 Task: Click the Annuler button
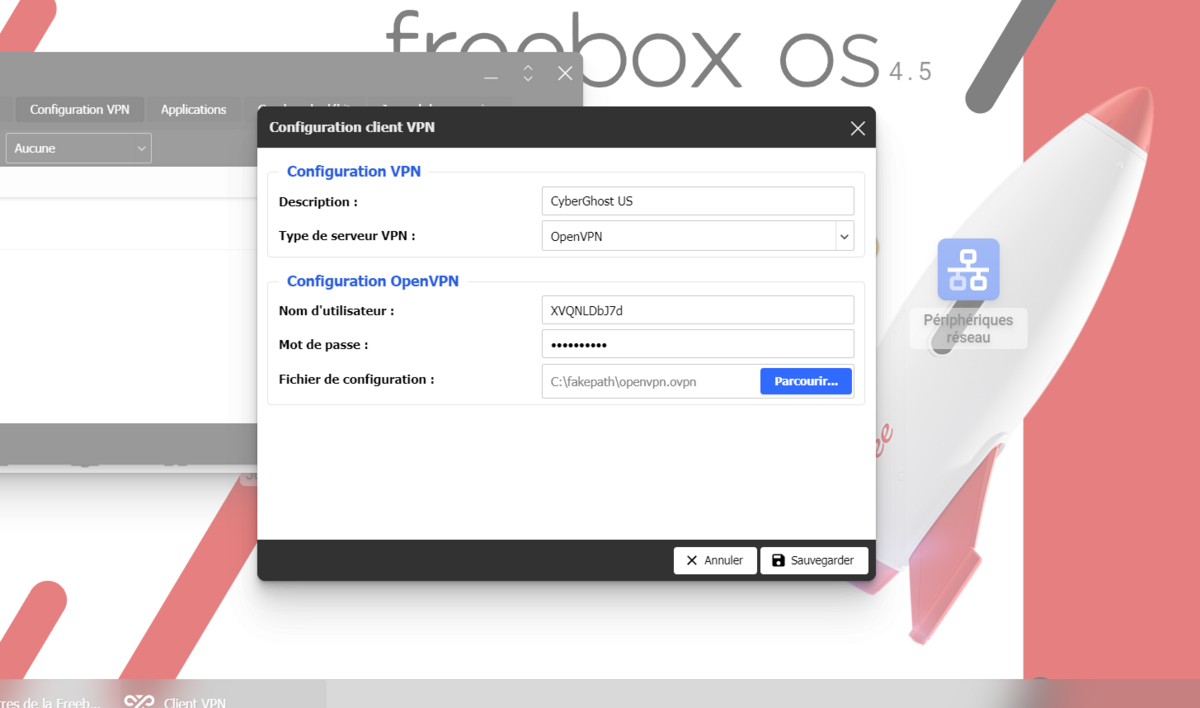(x=714, y=561)
